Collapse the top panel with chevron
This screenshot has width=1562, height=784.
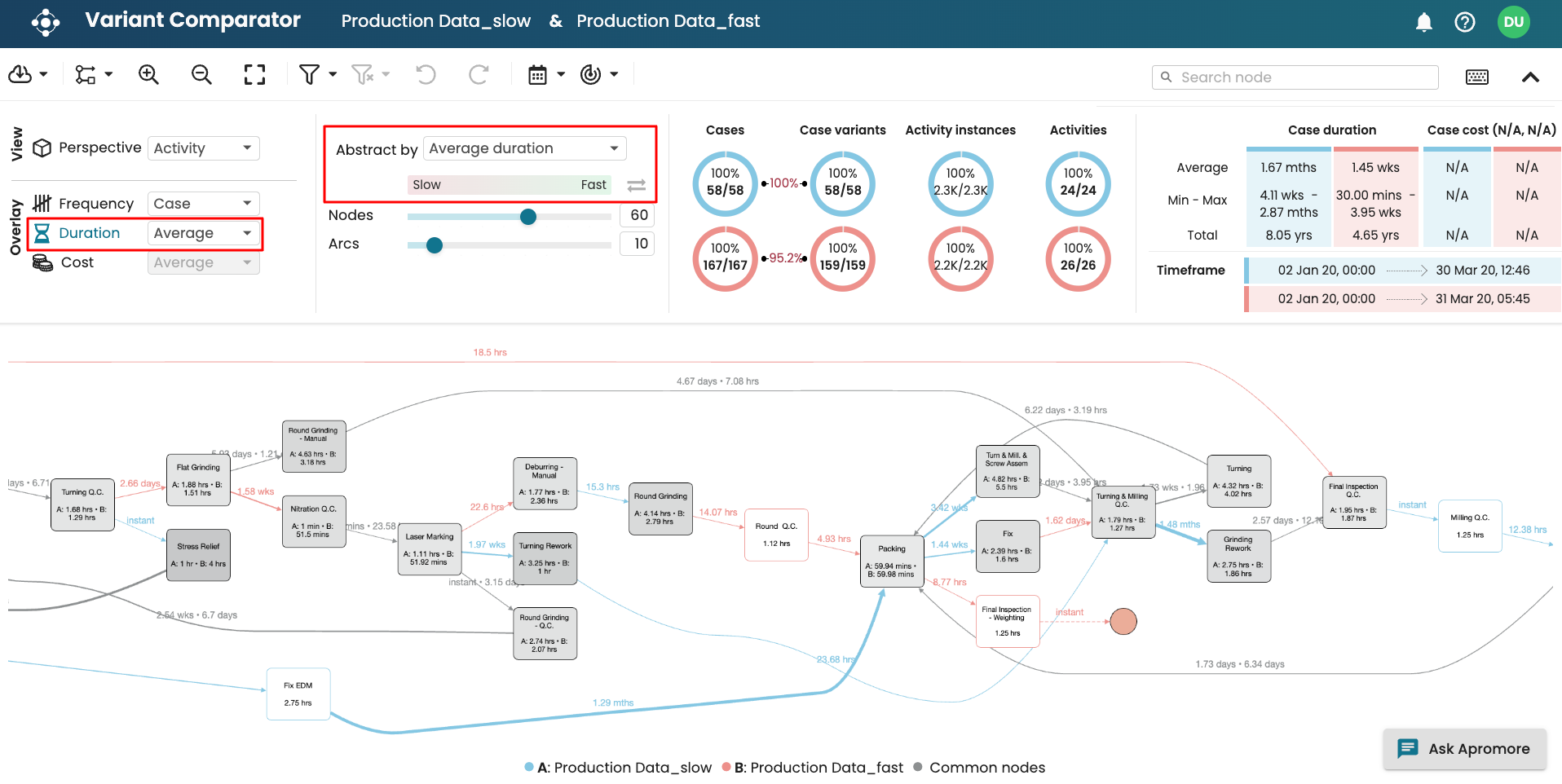(1530, 77)
